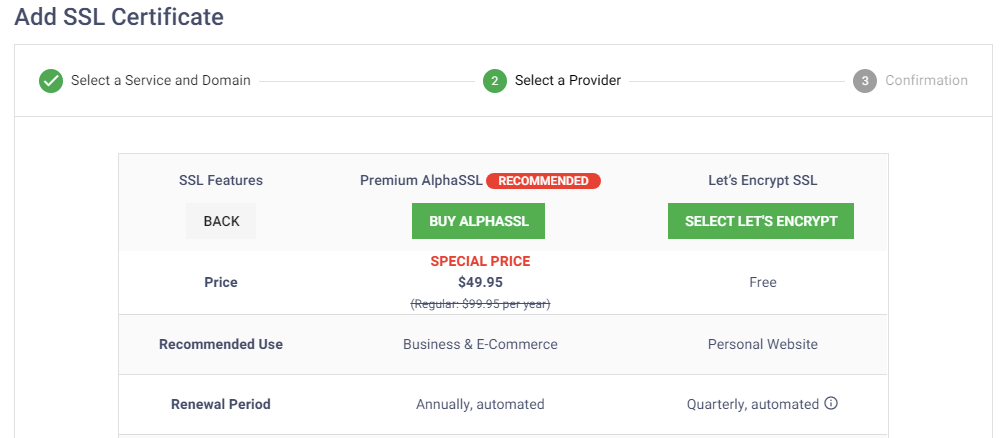Click the red RECOMMENDED badge
This screenshot has width=1006, height=438.
543,181
